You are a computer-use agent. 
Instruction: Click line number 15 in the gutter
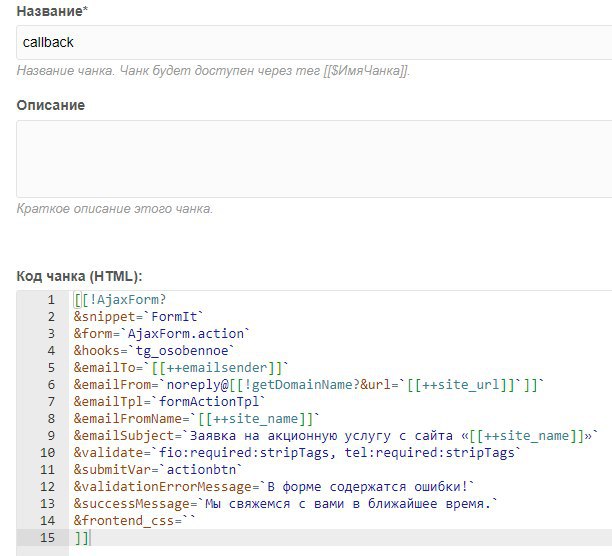point(48,538)
